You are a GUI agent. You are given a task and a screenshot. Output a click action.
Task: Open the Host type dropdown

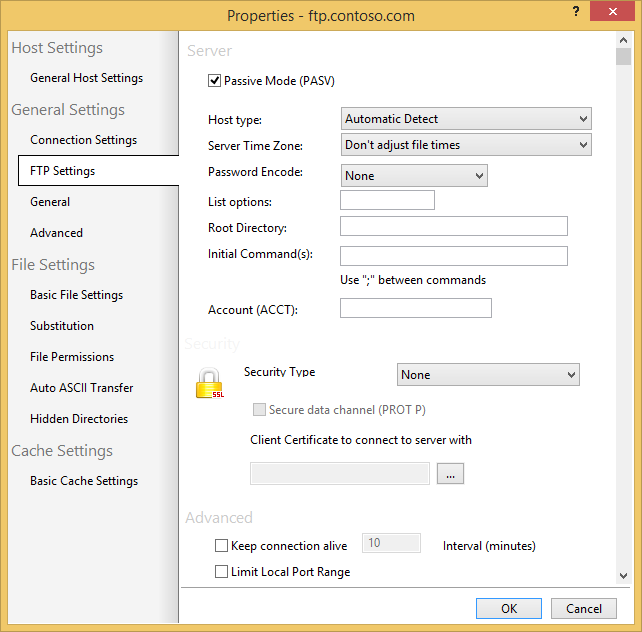[466, 119]
